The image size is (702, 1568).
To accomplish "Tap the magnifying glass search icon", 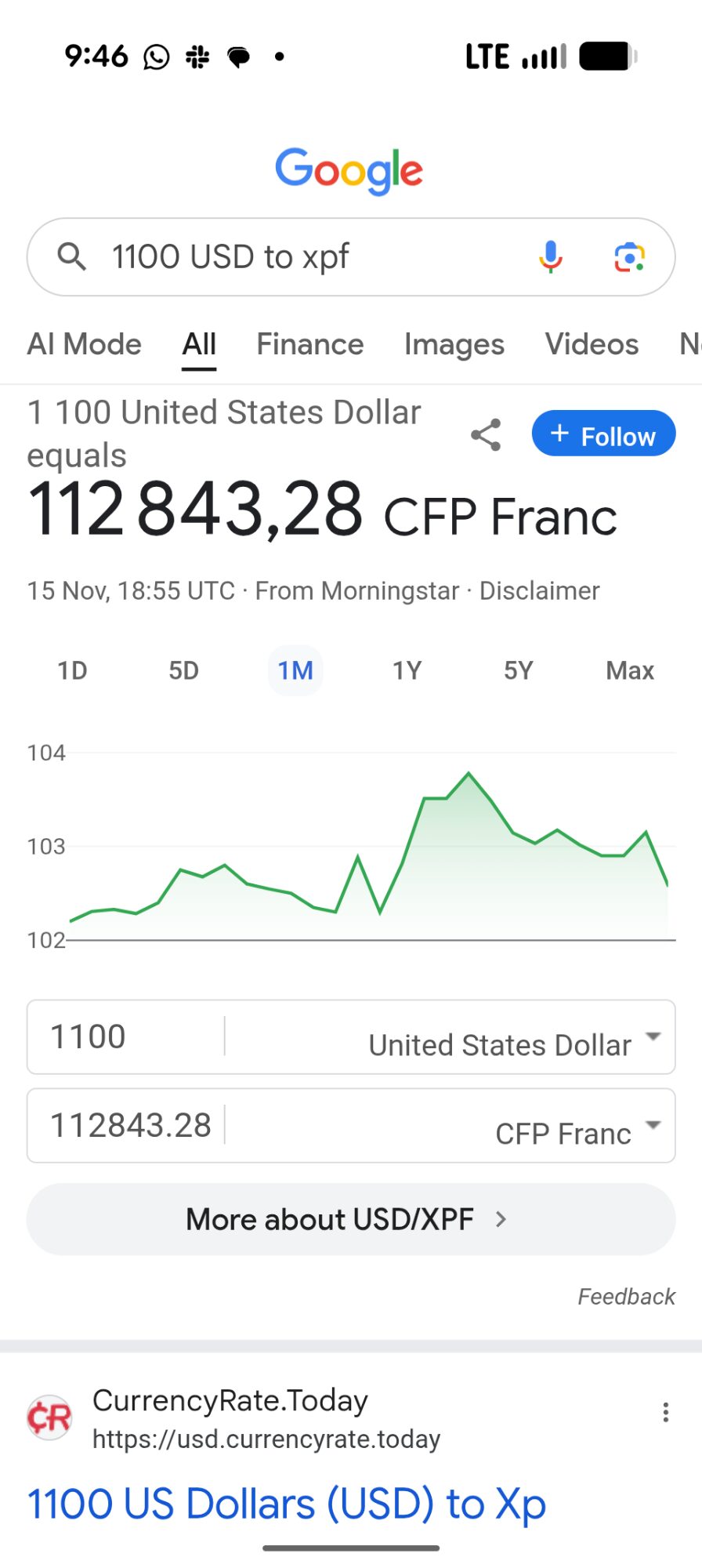I will (x=71, y=256).
